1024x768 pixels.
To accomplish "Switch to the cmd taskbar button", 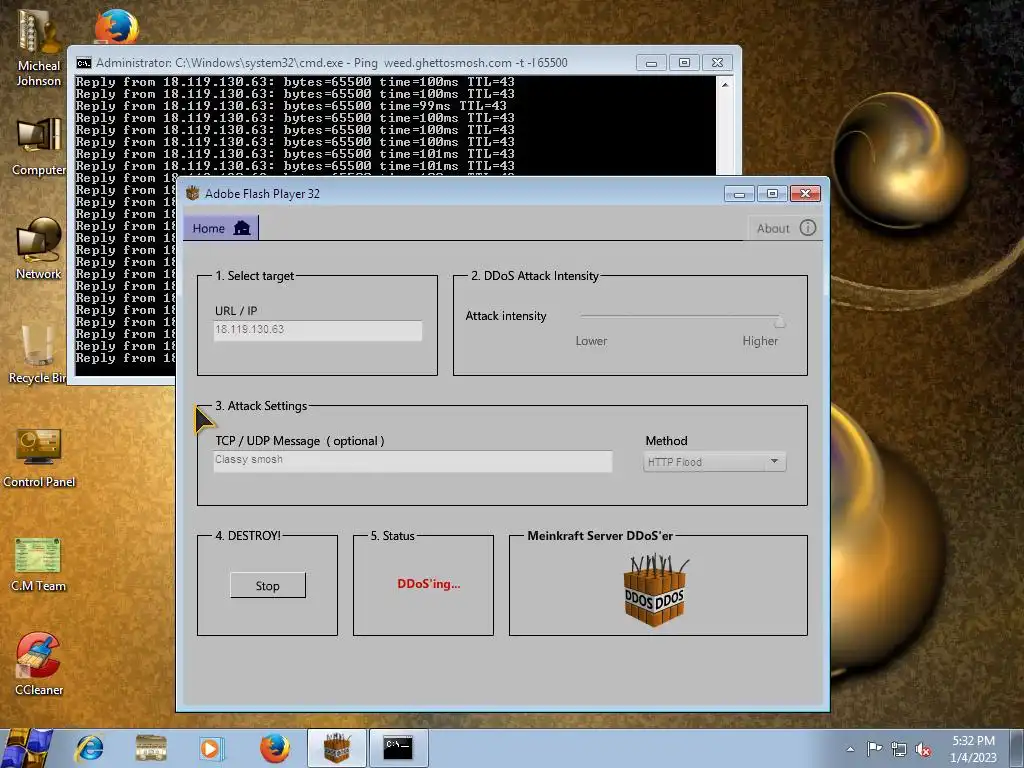I will (398, 748).
